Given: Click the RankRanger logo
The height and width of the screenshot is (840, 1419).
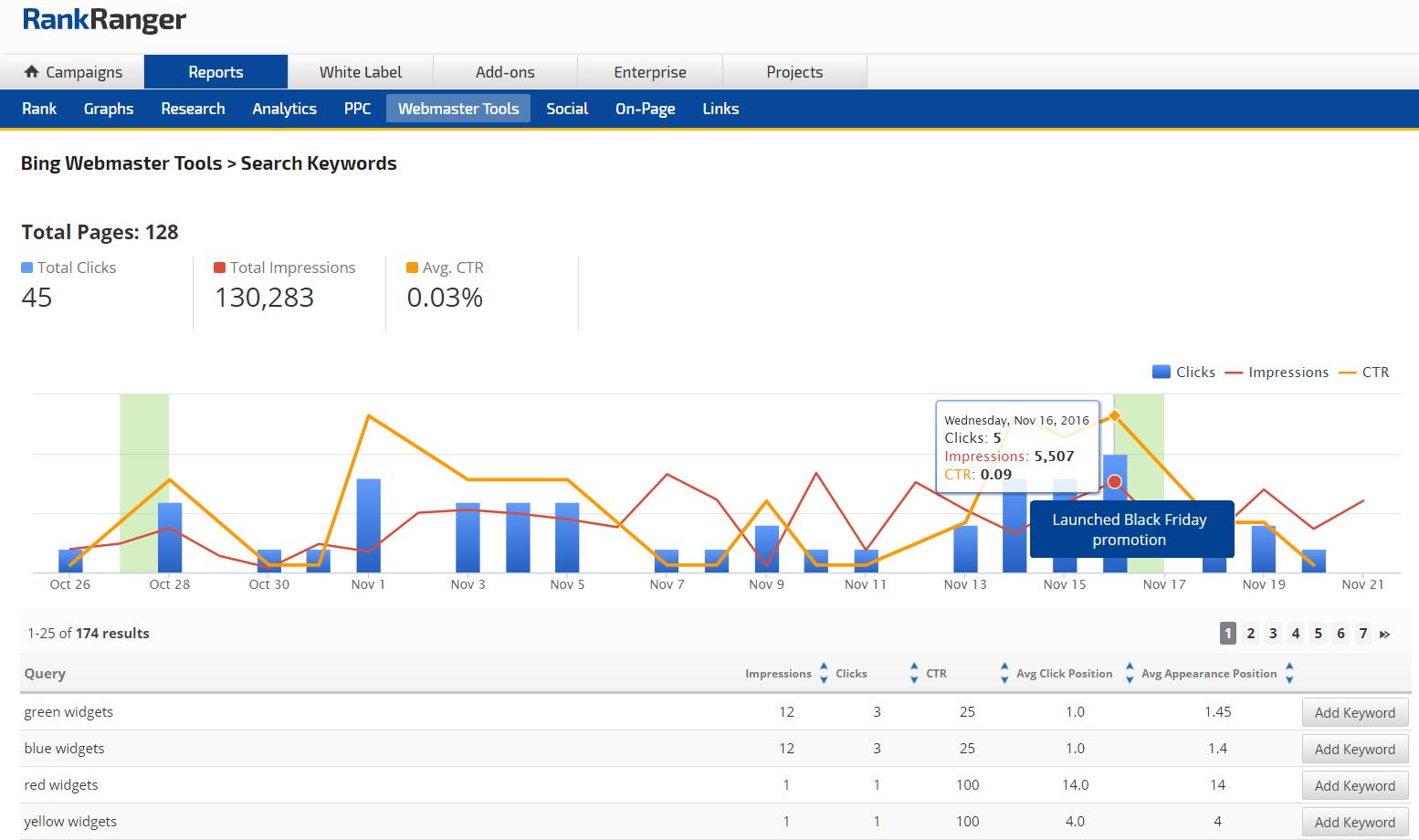Looking at the screenshot, I should pyautogui.click(x=104, y=19).
